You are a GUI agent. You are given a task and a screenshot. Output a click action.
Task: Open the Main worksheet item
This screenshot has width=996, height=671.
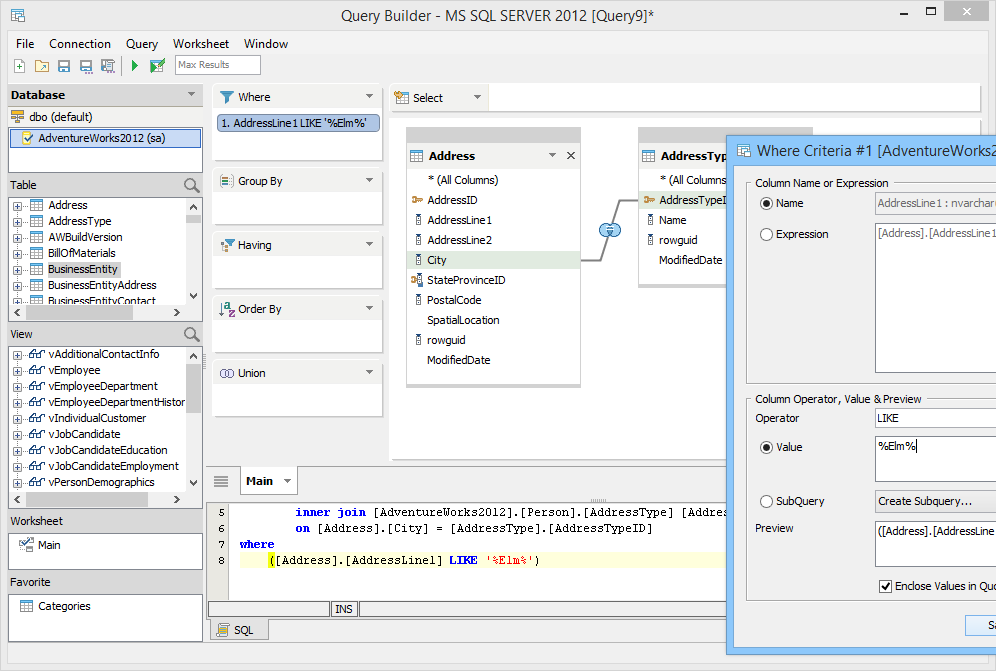pos(49,545)
